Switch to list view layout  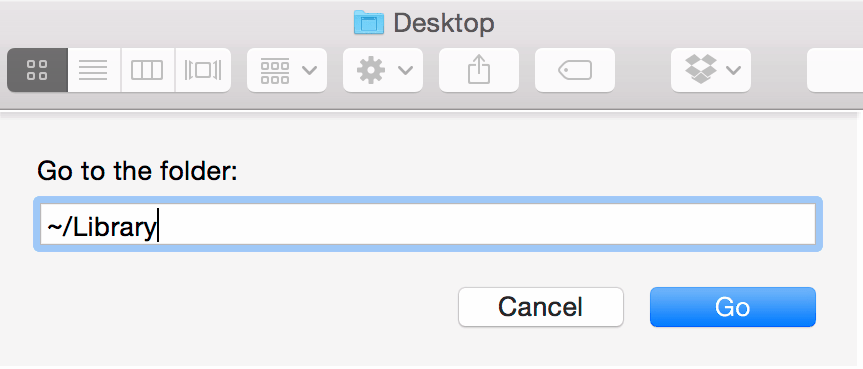tap(94, 70)
